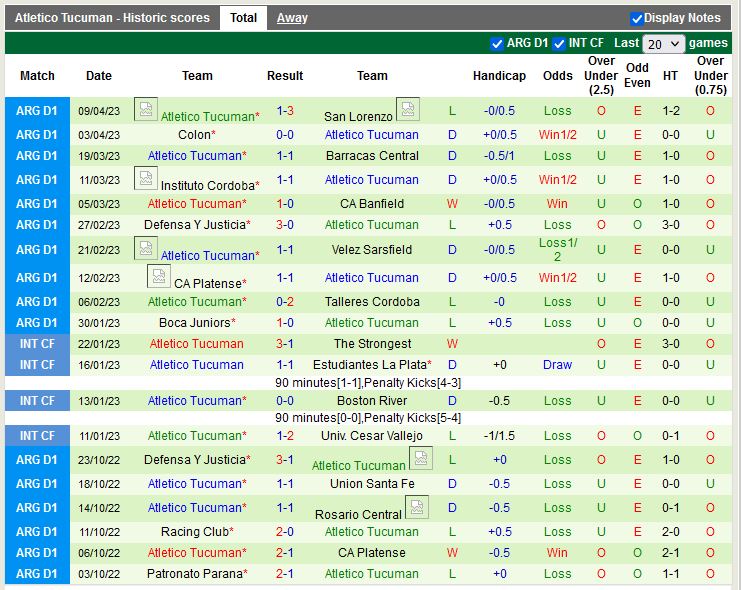
Task: Select the Odd Even column header
Action: tap(638, 76)
